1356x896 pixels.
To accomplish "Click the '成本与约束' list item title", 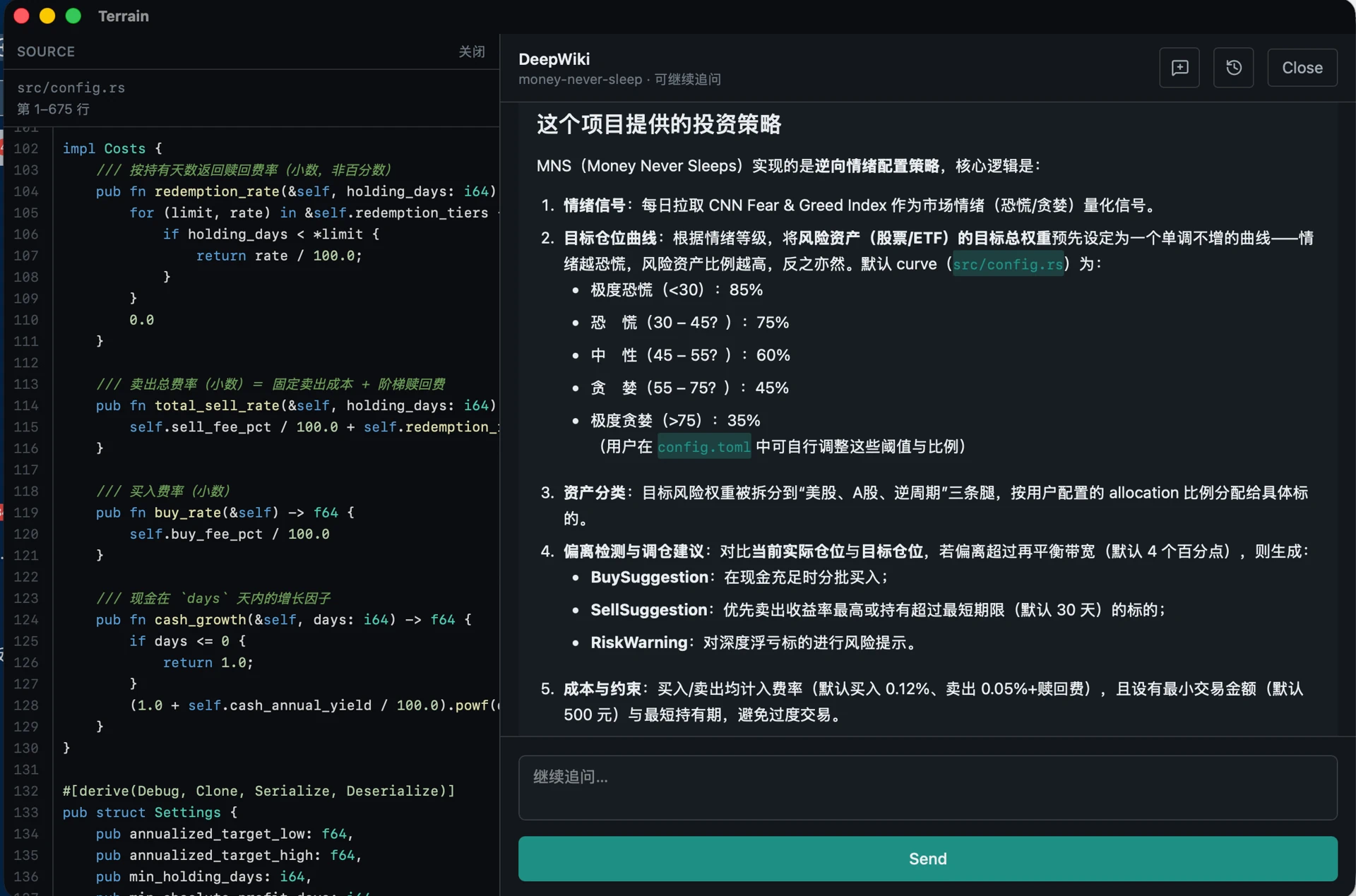I will pyautogui.click(x=602, y=689).
